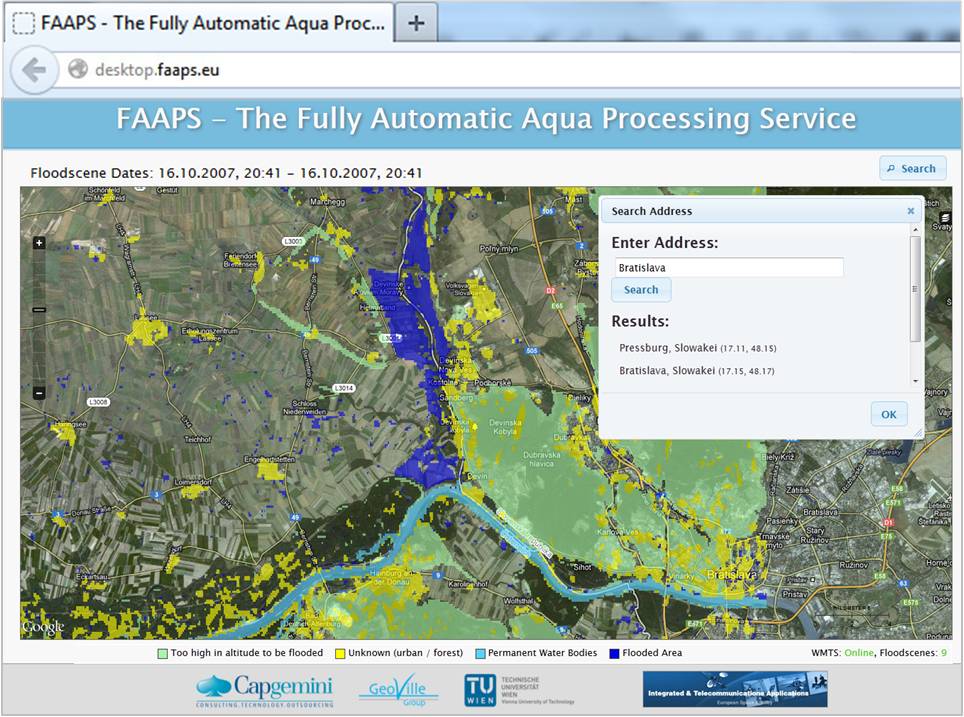
Task: Open the Search button above the map
Action: 911,169
